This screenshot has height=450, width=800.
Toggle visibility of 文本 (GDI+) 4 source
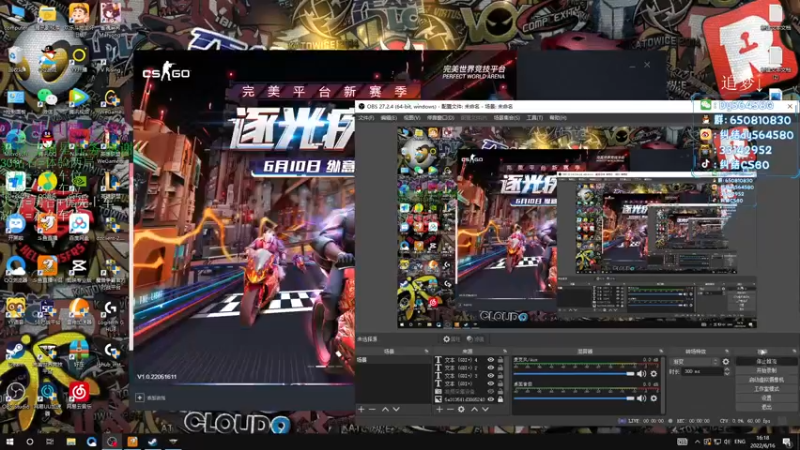point(491,360)
